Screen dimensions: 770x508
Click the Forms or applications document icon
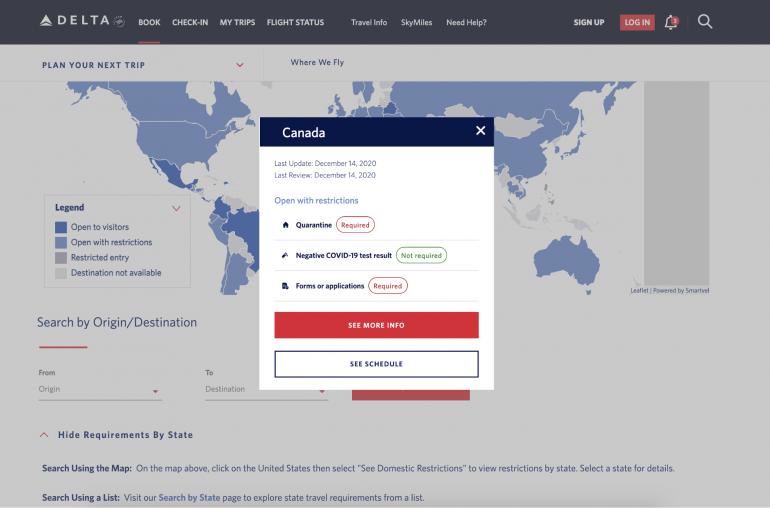tap(285, 286)
